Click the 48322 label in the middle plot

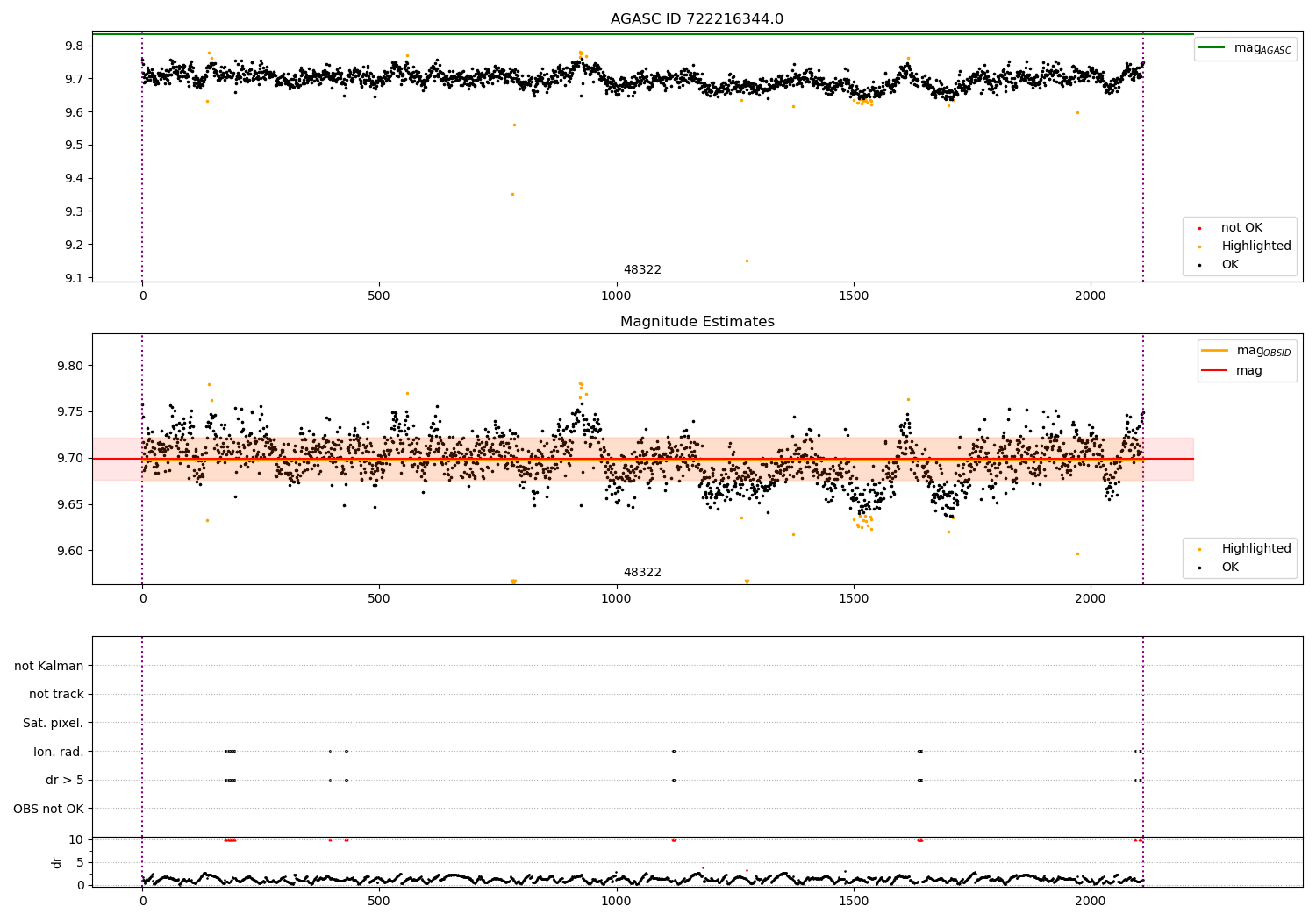point(642,573)
